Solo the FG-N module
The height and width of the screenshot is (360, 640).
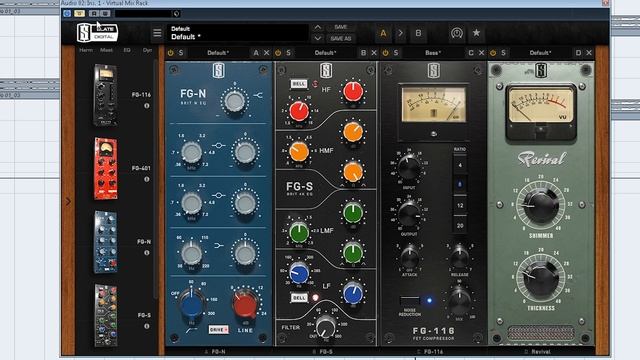tap(181, 53)
